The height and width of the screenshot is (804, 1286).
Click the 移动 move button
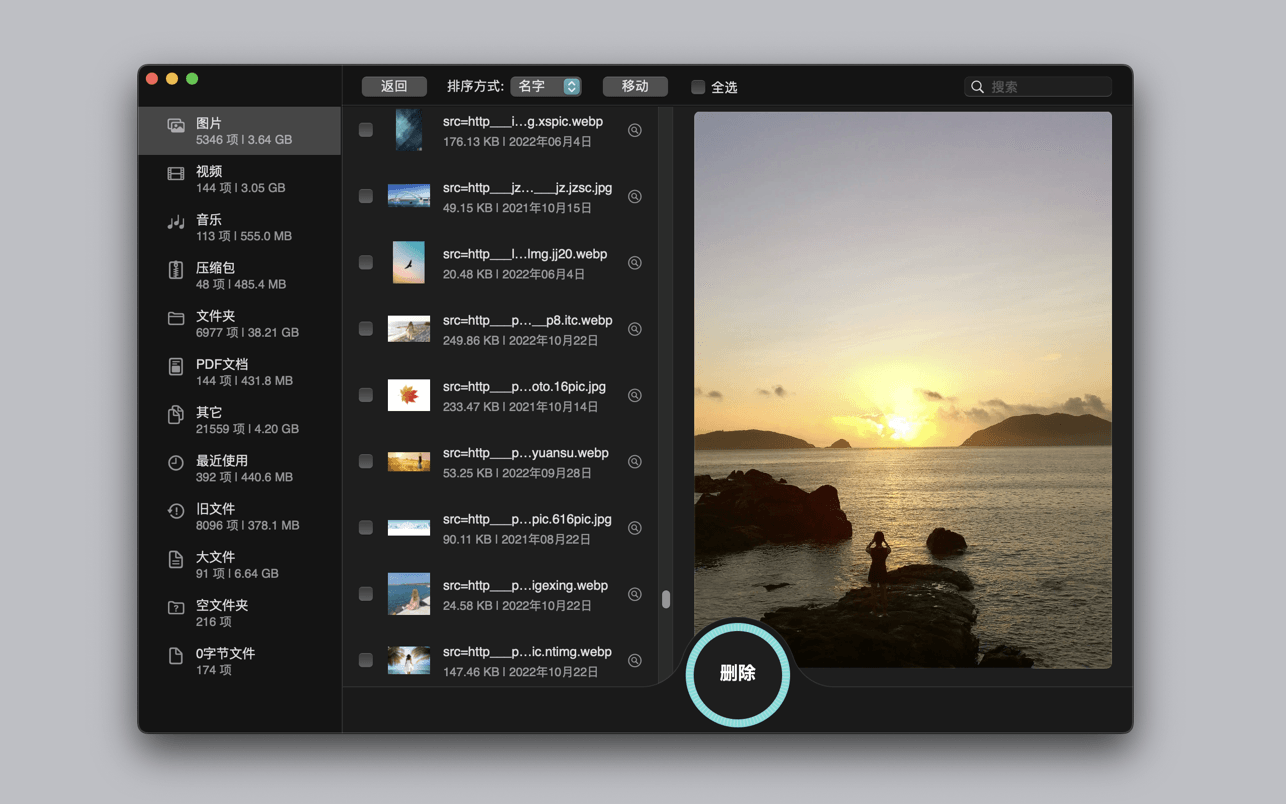(x=635, y=86)
